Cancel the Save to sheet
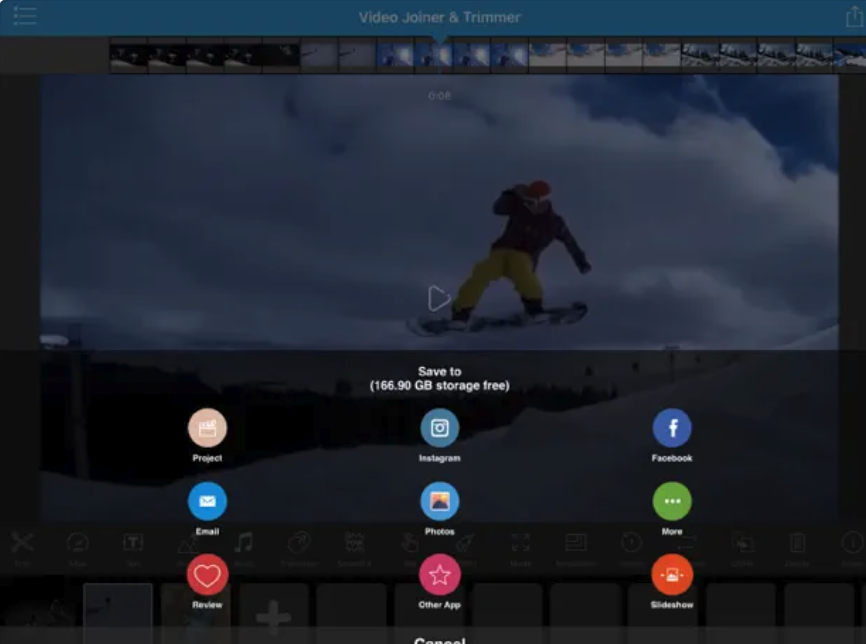Image resolution: width=866 pixels, height=644 pixels. tap(440, 640)
